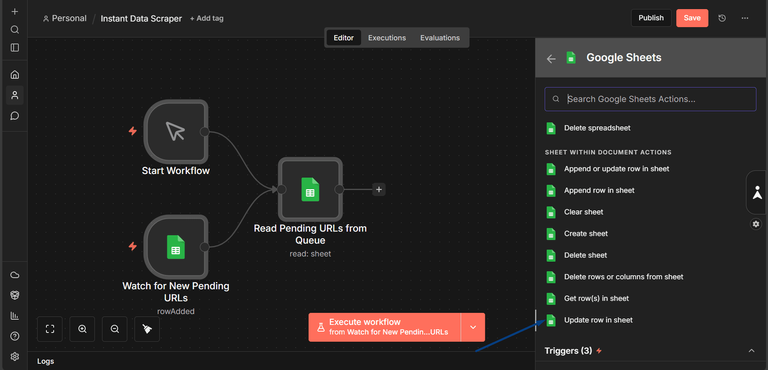Switch to the Editor tab
768x370 pixels.
coord(343,38)
